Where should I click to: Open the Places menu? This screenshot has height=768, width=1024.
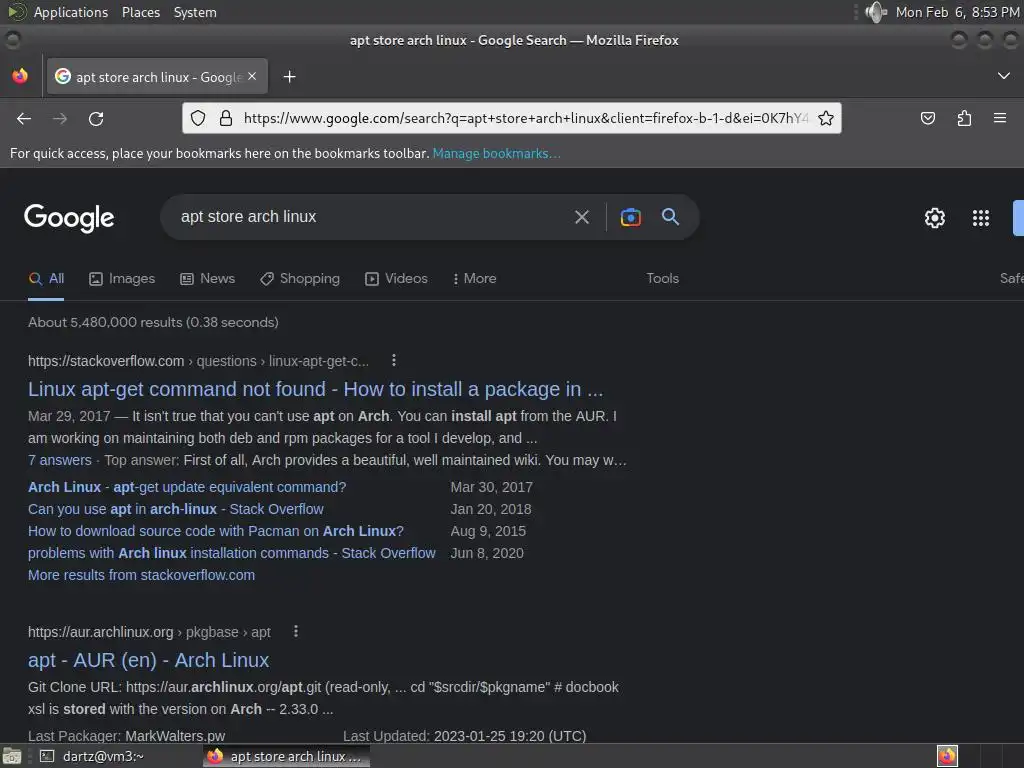[x=140, y=12]
